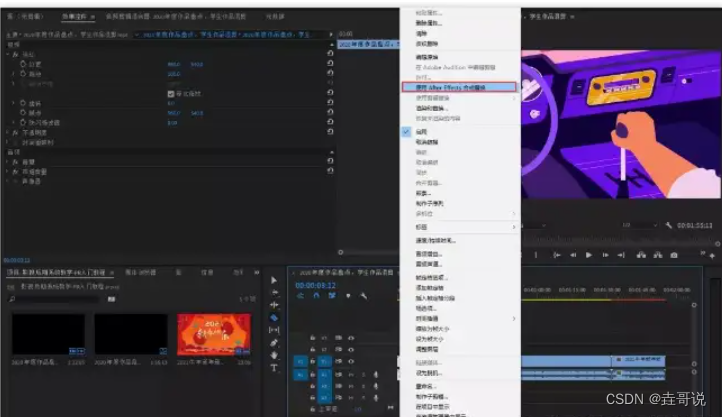Click the timeline Add Marker icon
The height and width of the screenshot is (417, 722).
click(348, 296)
